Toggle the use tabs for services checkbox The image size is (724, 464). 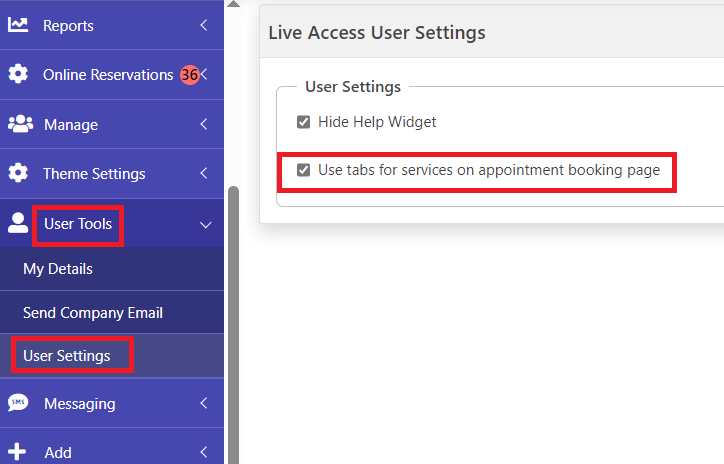[x=303, y=170]
